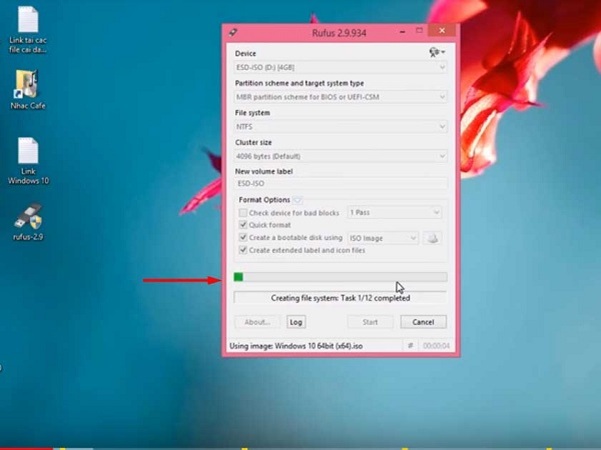
Task: Select the Link Windows 10 text file
Action: coord(28,161)
